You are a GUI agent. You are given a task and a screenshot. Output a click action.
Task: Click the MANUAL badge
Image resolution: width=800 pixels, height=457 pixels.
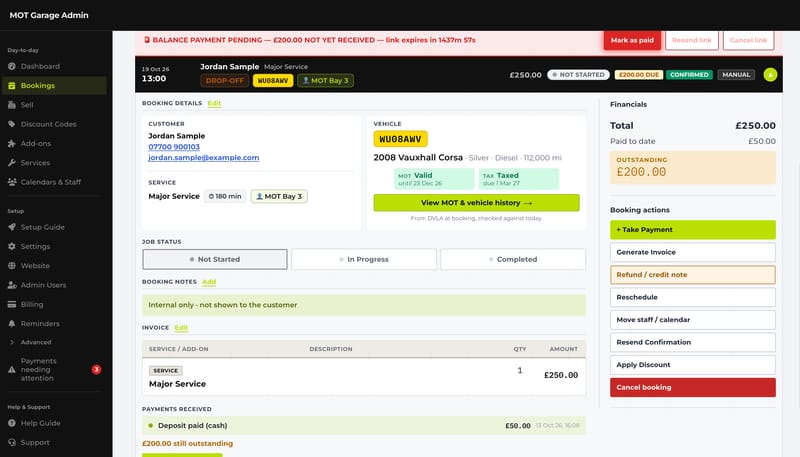click(x=736, y=74)
